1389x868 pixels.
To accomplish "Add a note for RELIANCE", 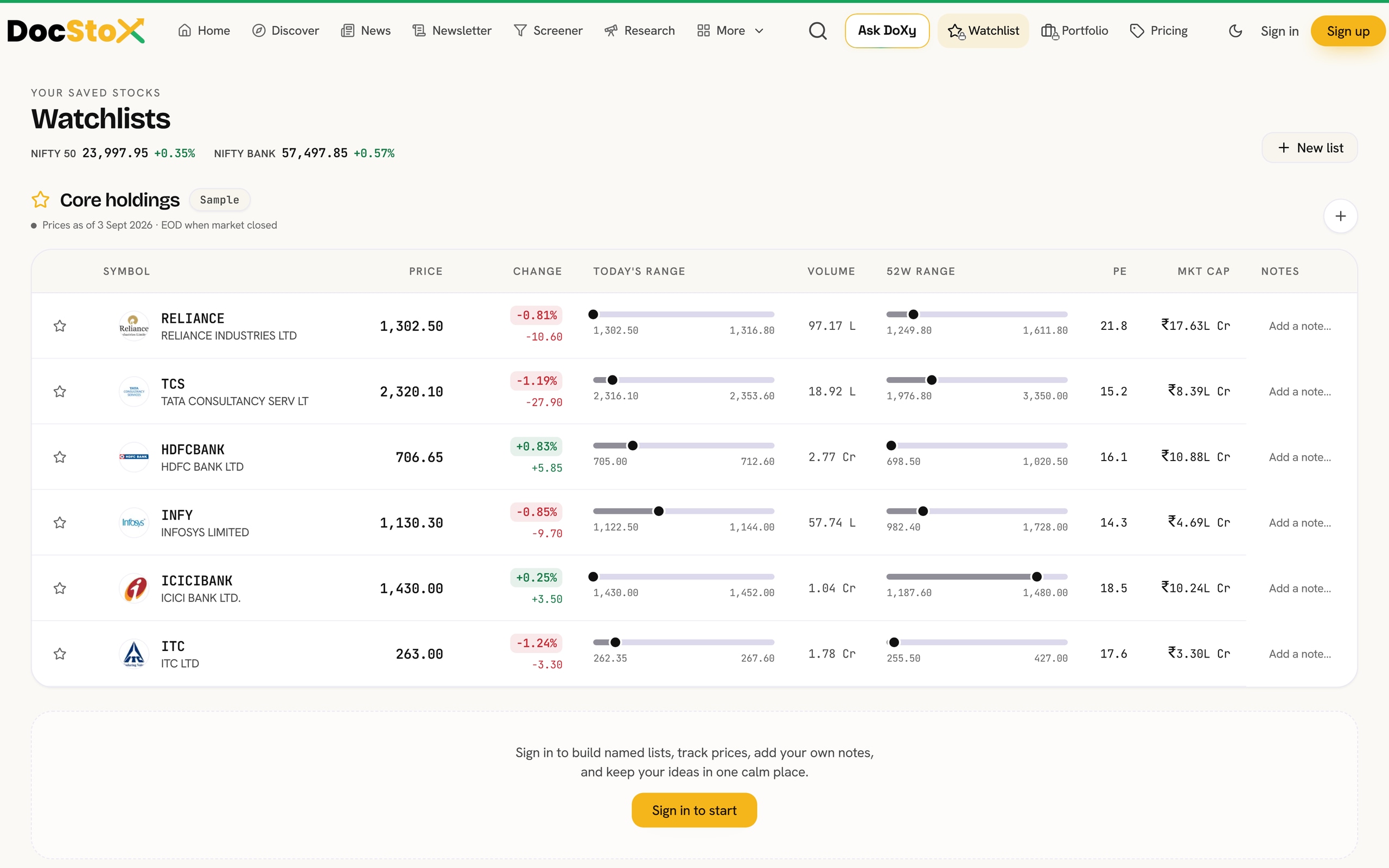I will tap(1299, 326).
